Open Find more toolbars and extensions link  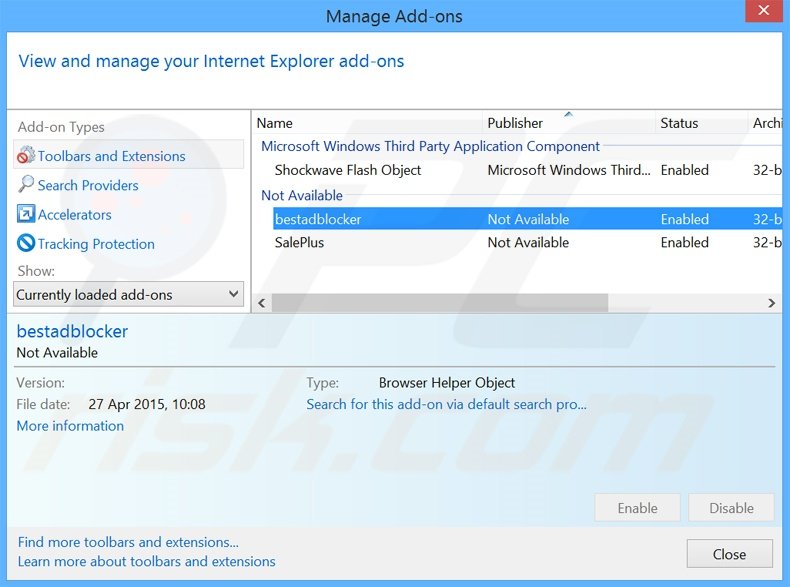128,542
